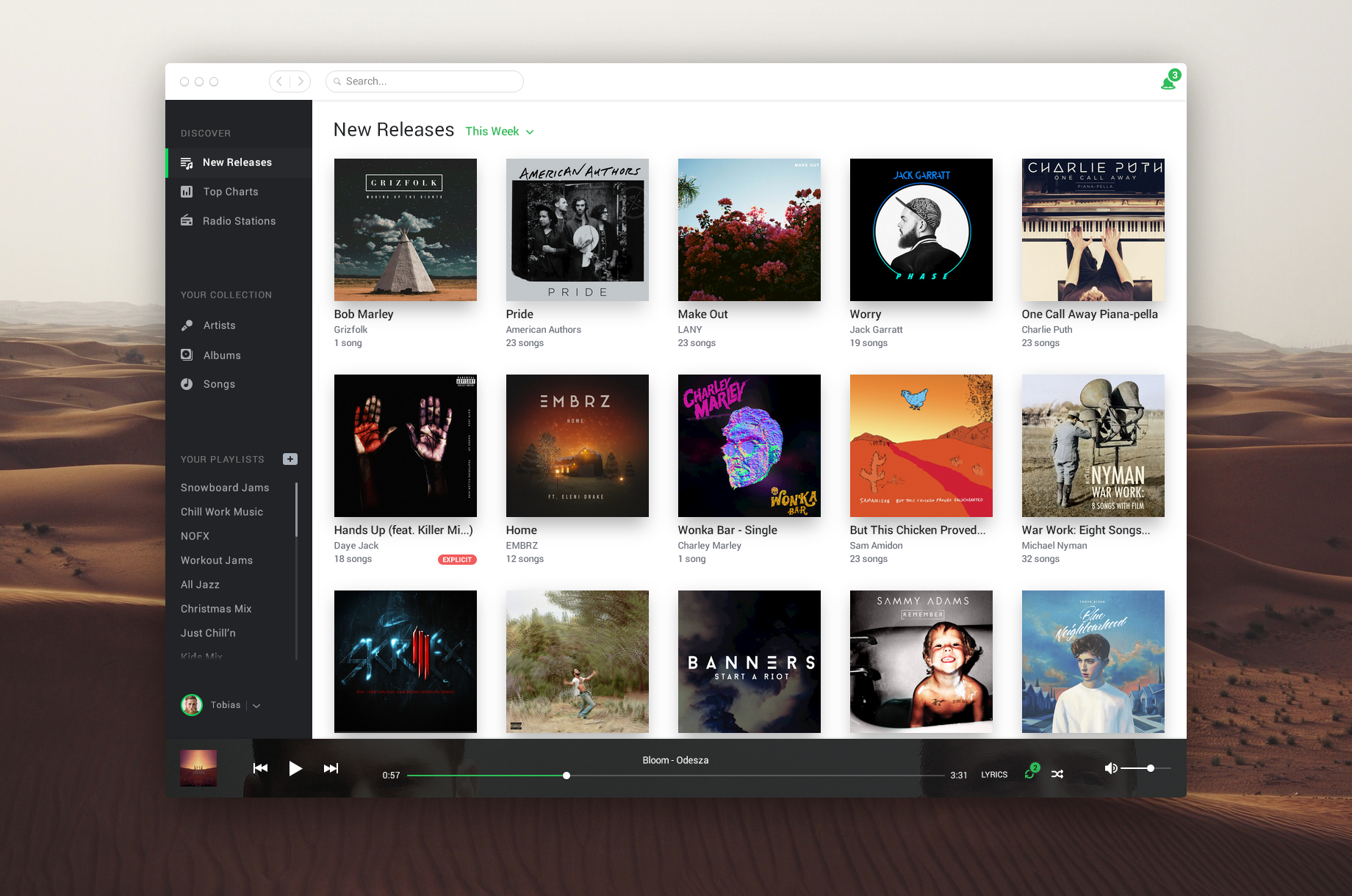Viewport: 1352px width, 896px height.
Task: Seek on the song progress bar
Action: point(675,776)
